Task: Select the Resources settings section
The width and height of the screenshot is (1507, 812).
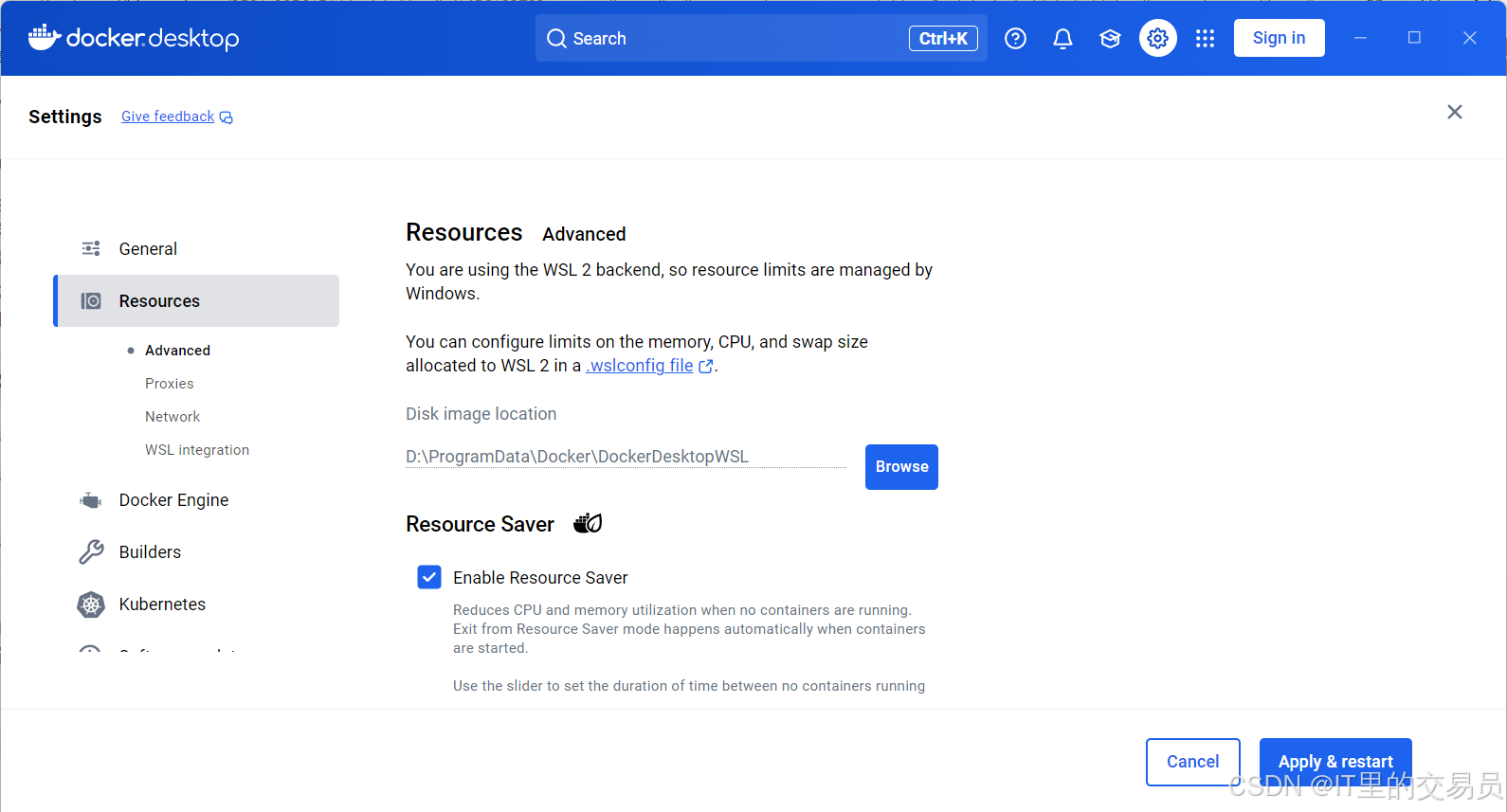Action: click(x=196, y=301)
